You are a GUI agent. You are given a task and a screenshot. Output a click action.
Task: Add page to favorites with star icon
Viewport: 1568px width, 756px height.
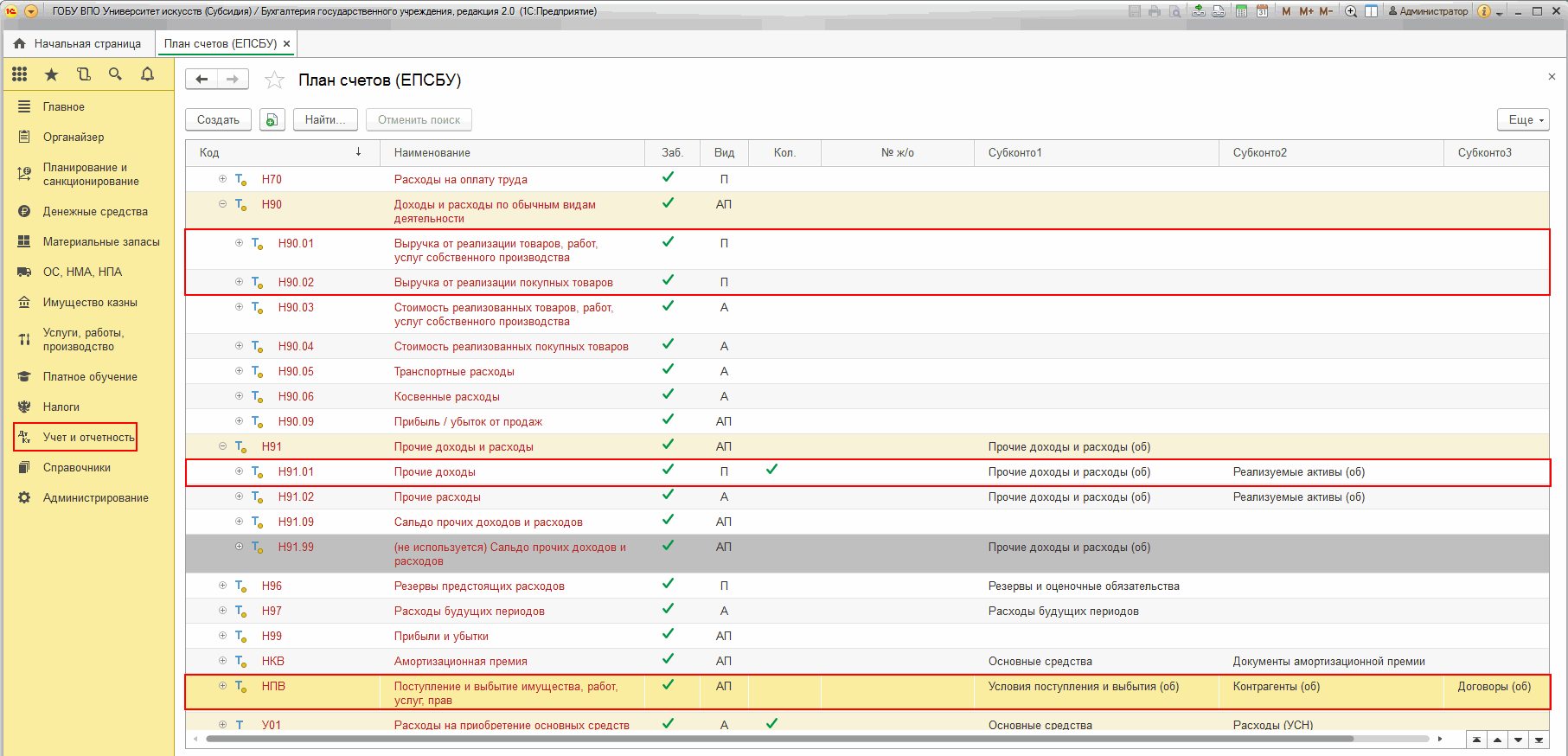274,80
